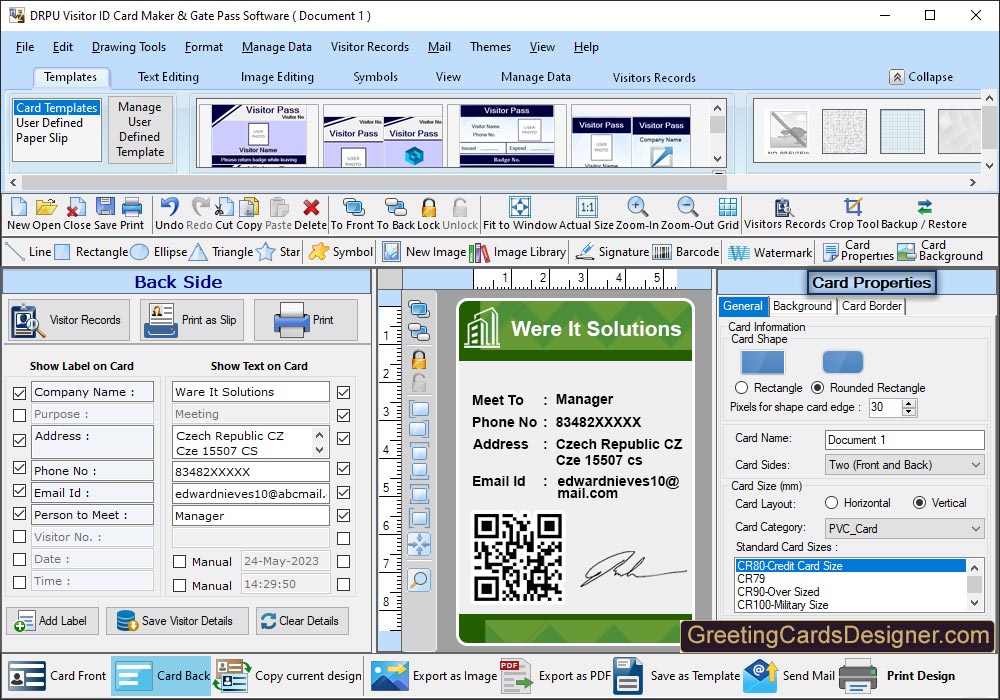The width and height of the screenshot is (1000, 700).
Task: Add a Signature to the card
Action: 612,252
